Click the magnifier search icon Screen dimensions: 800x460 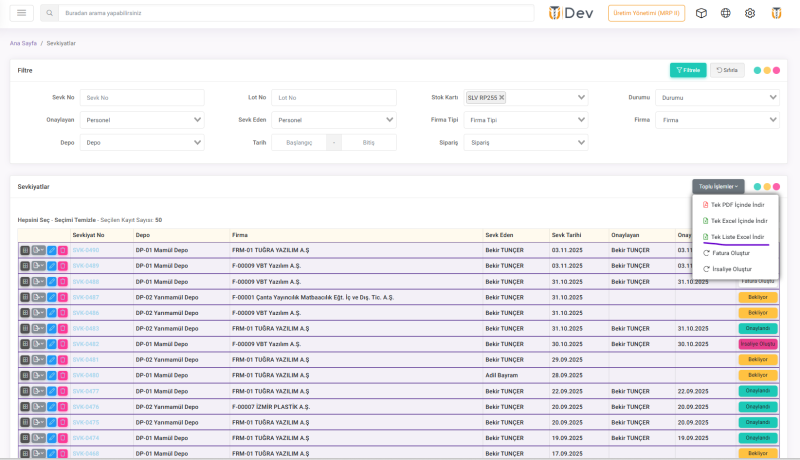(50, 13)
